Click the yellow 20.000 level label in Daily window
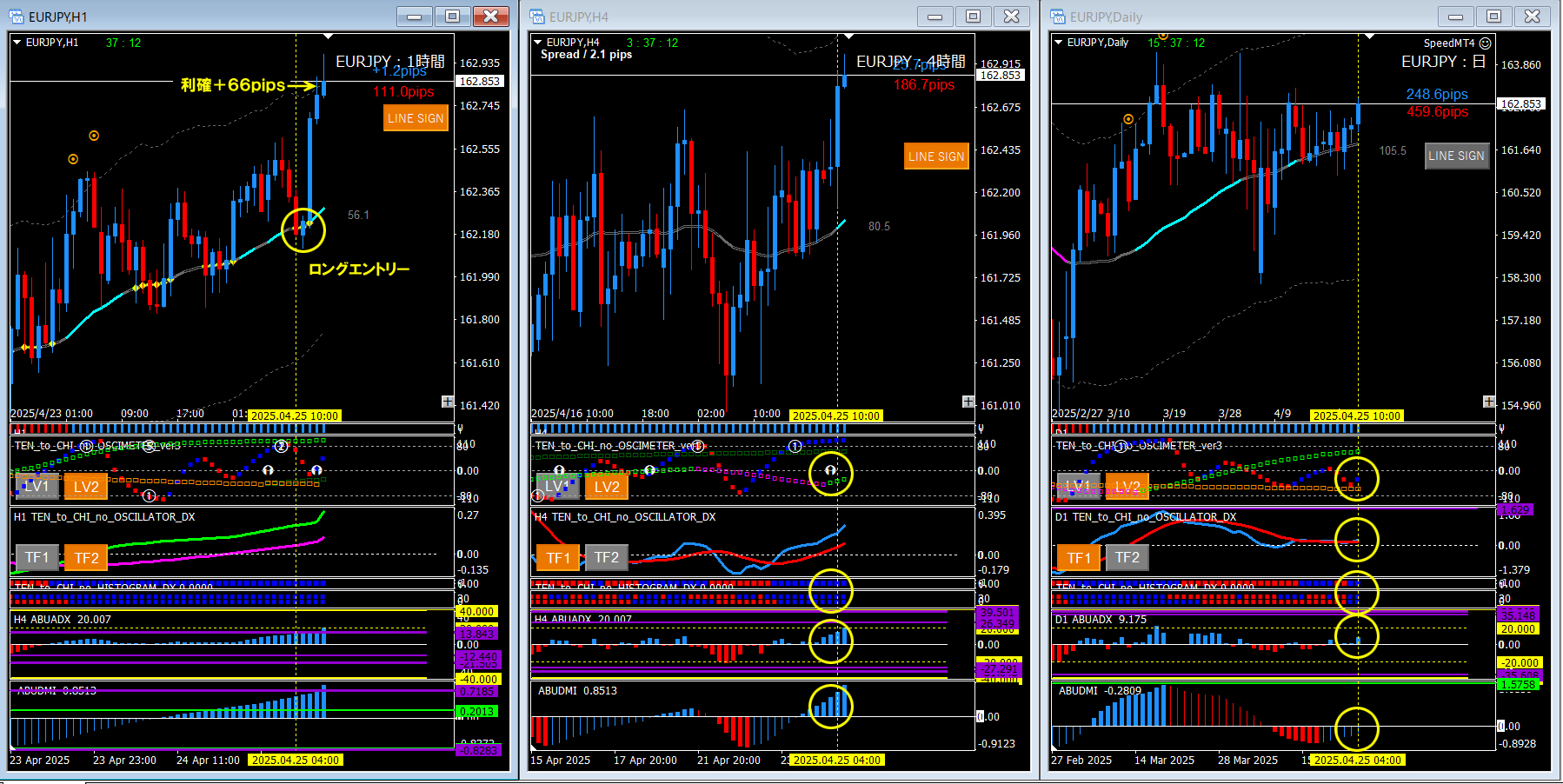This screenshot has height=784, width=1563. (1518, 629)
